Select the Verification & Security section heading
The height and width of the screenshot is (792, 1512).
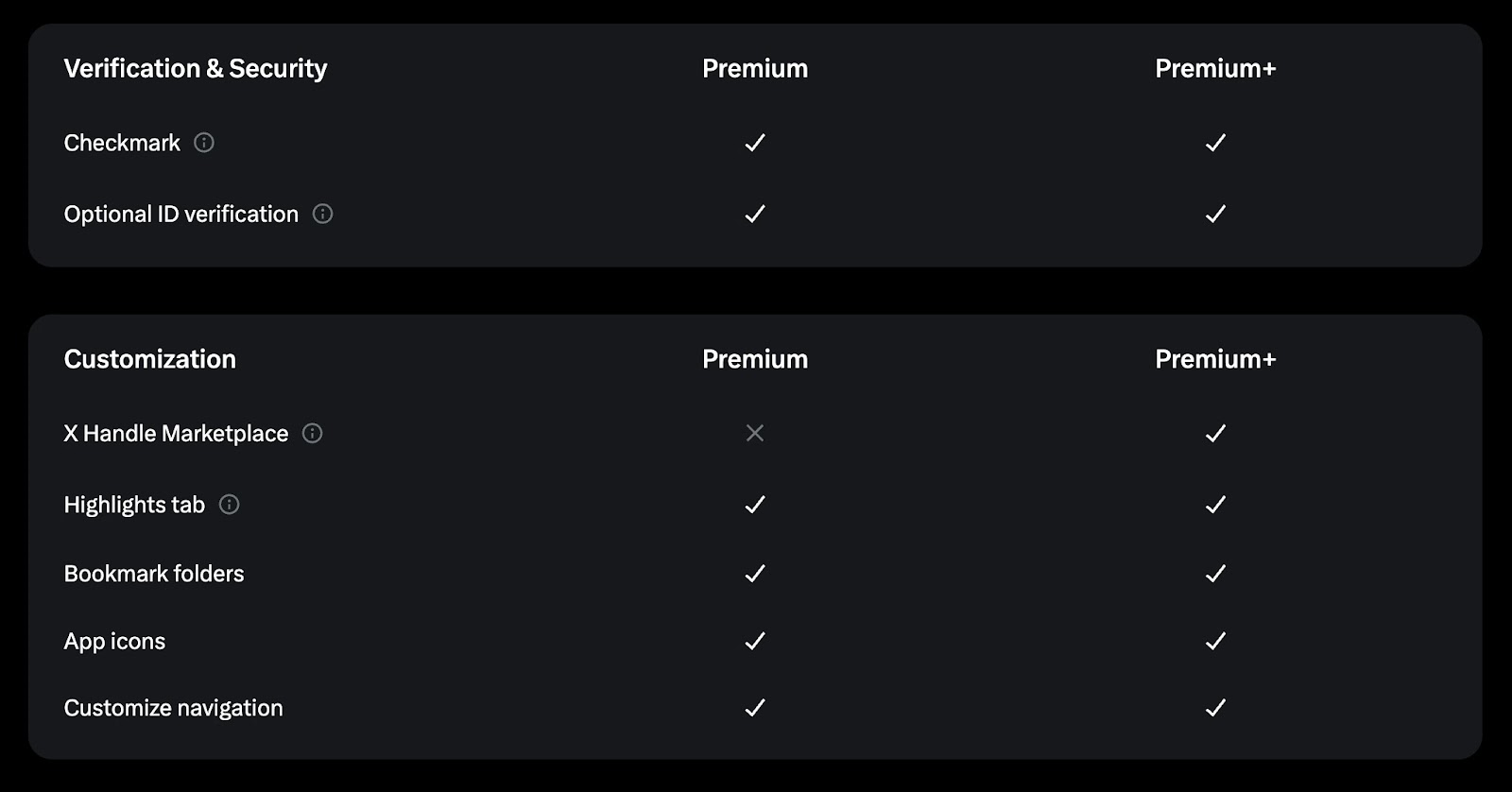pos(196,68)
